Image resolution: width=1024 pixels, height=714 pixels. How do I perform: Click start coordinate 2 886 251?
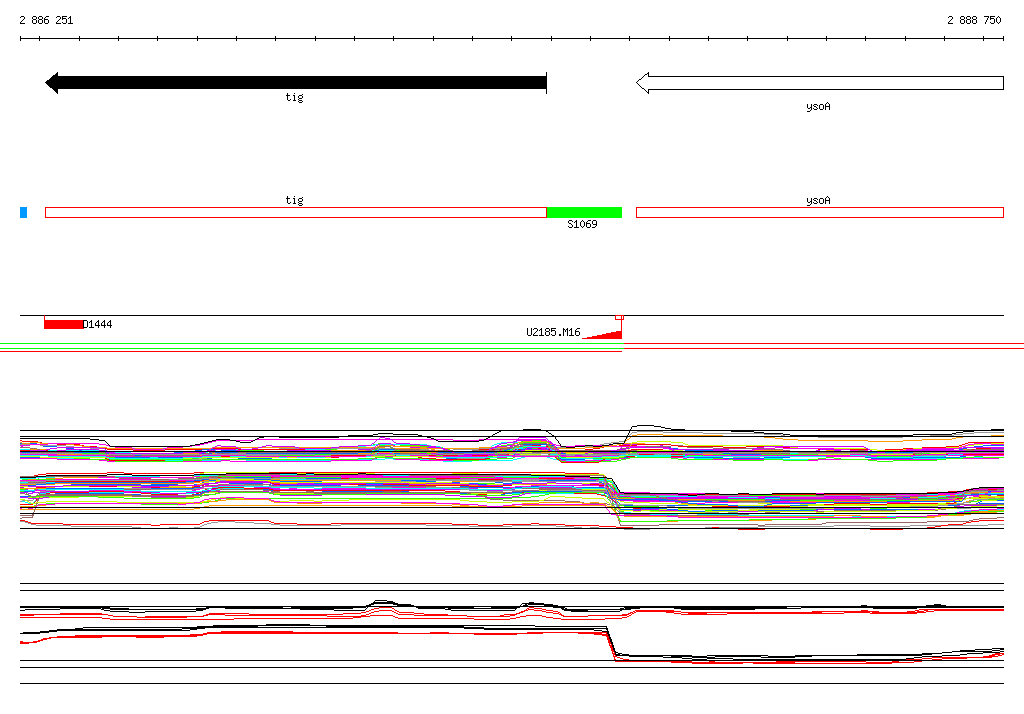pos(46,20)
